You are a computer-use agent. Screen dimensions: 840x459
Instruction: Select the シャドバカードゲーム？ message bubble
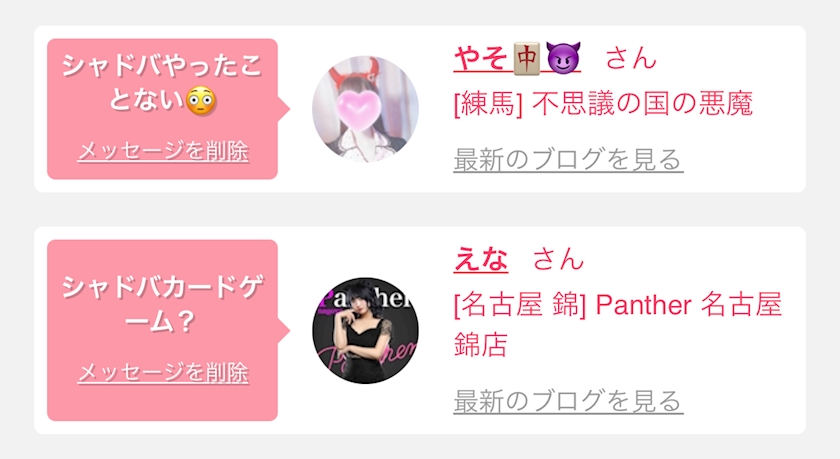point(162,330)
